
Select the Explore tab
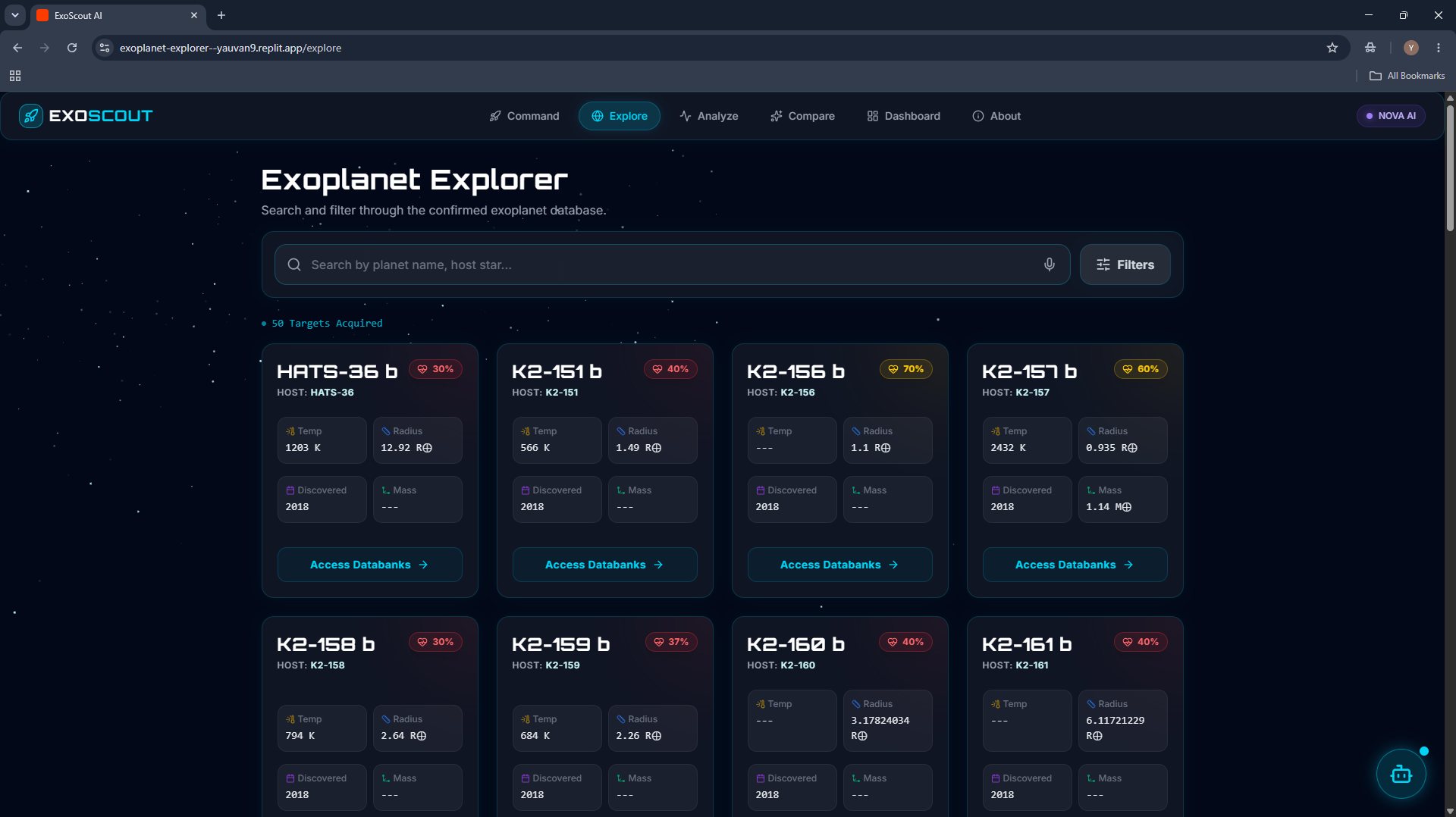coord(620,116)
